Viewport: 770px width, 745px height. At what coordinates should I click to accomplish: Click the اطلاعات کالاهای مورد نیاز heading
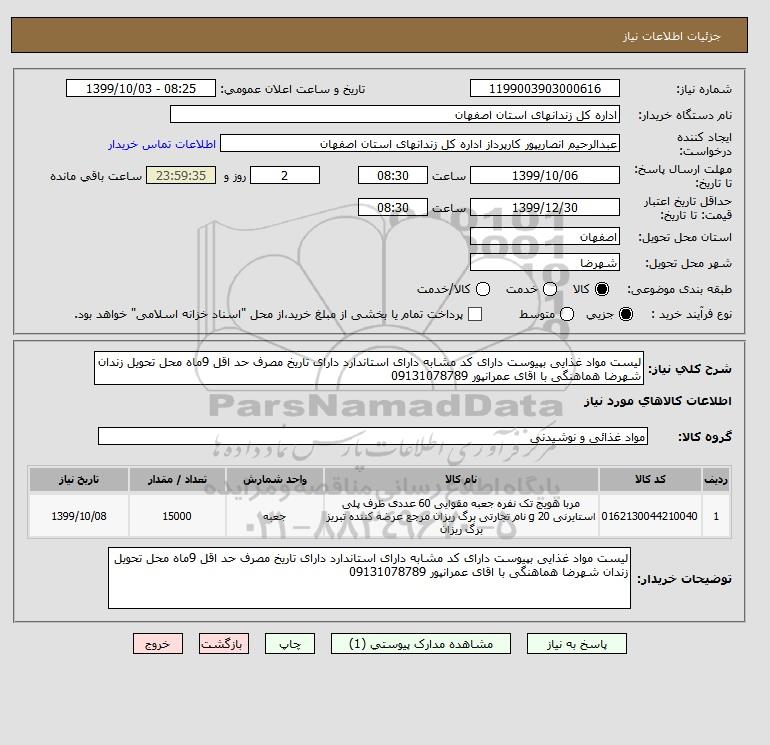tap(658, 401)
